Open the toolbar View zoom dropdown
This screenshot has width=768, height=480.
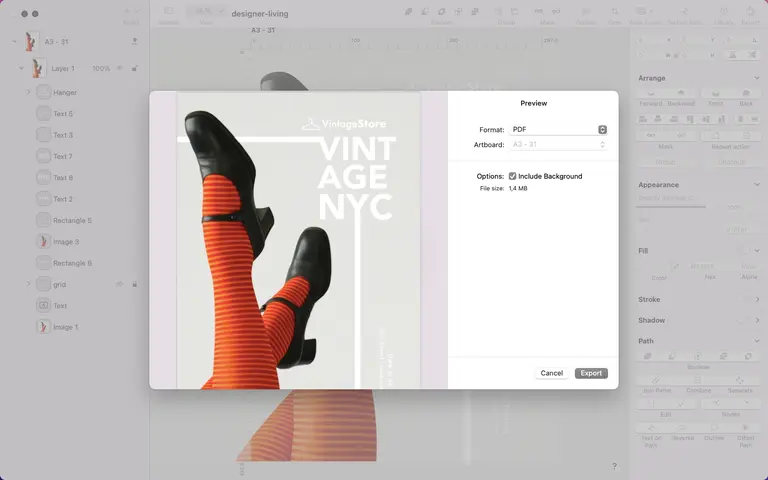tap(206, 11)
